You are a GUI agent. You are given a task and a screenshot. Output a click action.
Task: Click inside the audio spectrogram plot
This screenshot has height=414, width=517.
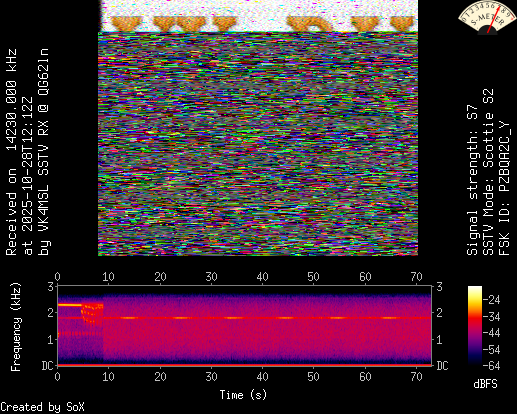click(x=245, y=326)
